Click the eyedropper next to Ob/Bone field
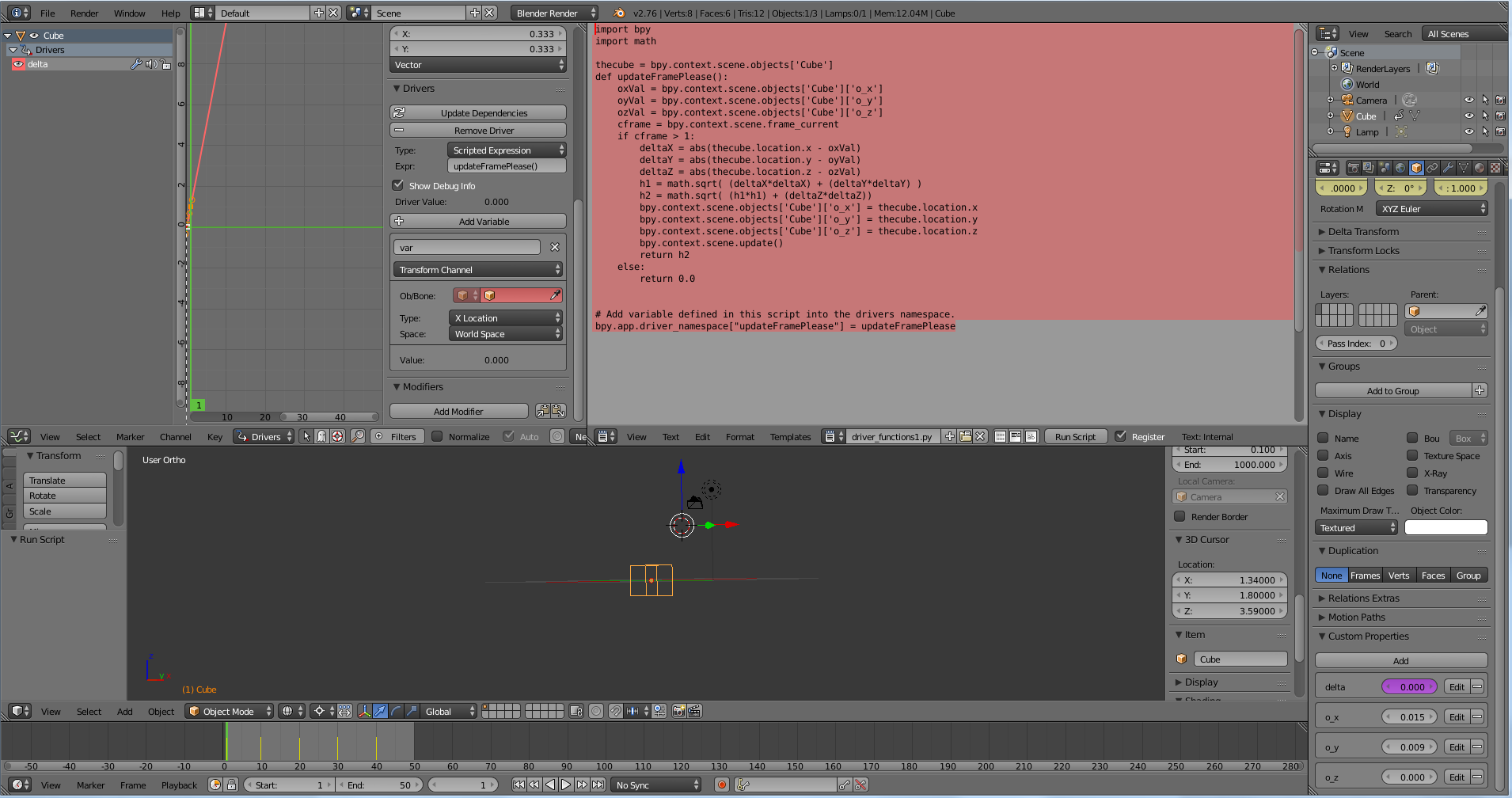This screenshot has height=798, width=1512. (556, 295)
